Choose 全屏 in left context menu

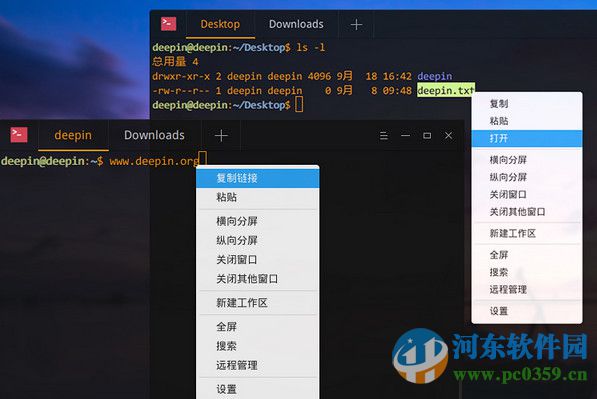click(258, 327)
